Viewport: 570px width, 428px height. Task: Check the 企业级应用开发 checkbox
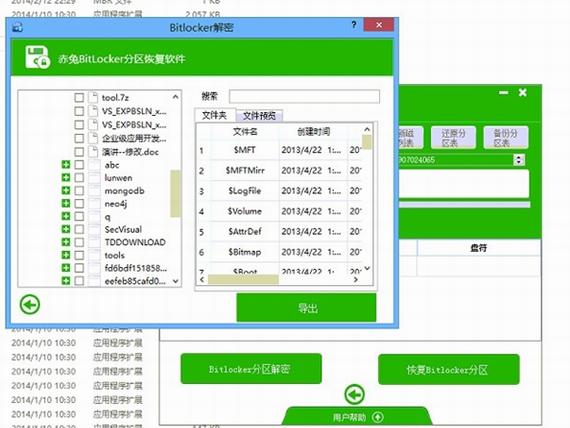click(x=79, y=138)
